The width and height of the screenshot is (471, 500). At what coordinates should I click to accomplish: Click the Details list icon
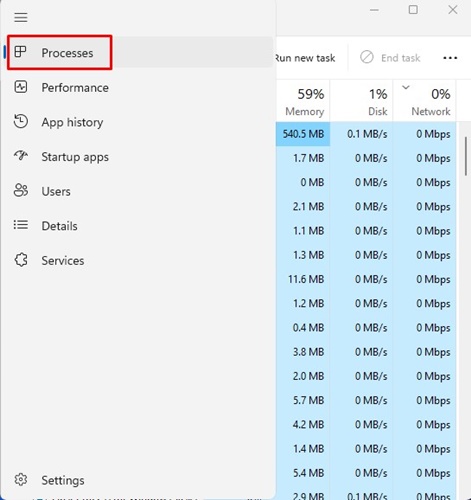21,225
